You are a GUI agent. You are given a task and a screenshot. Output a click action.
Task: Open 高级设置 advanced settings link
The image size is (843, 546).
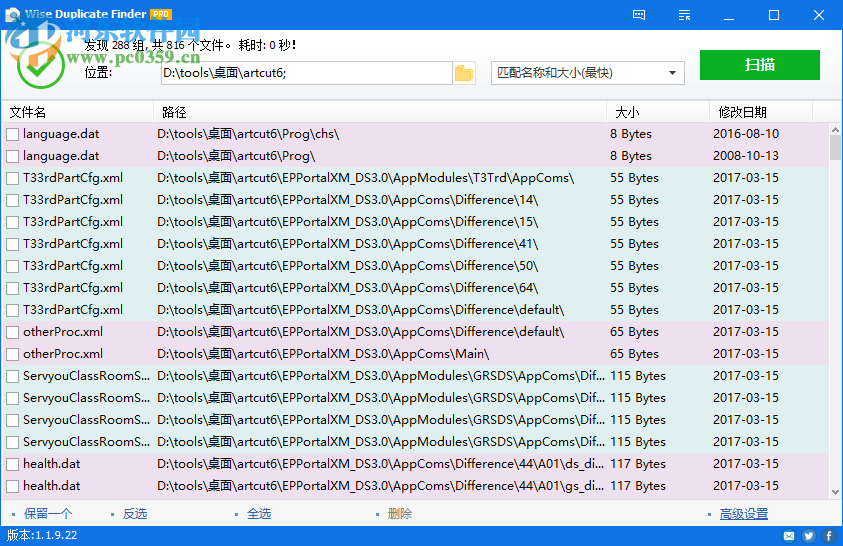744,514
